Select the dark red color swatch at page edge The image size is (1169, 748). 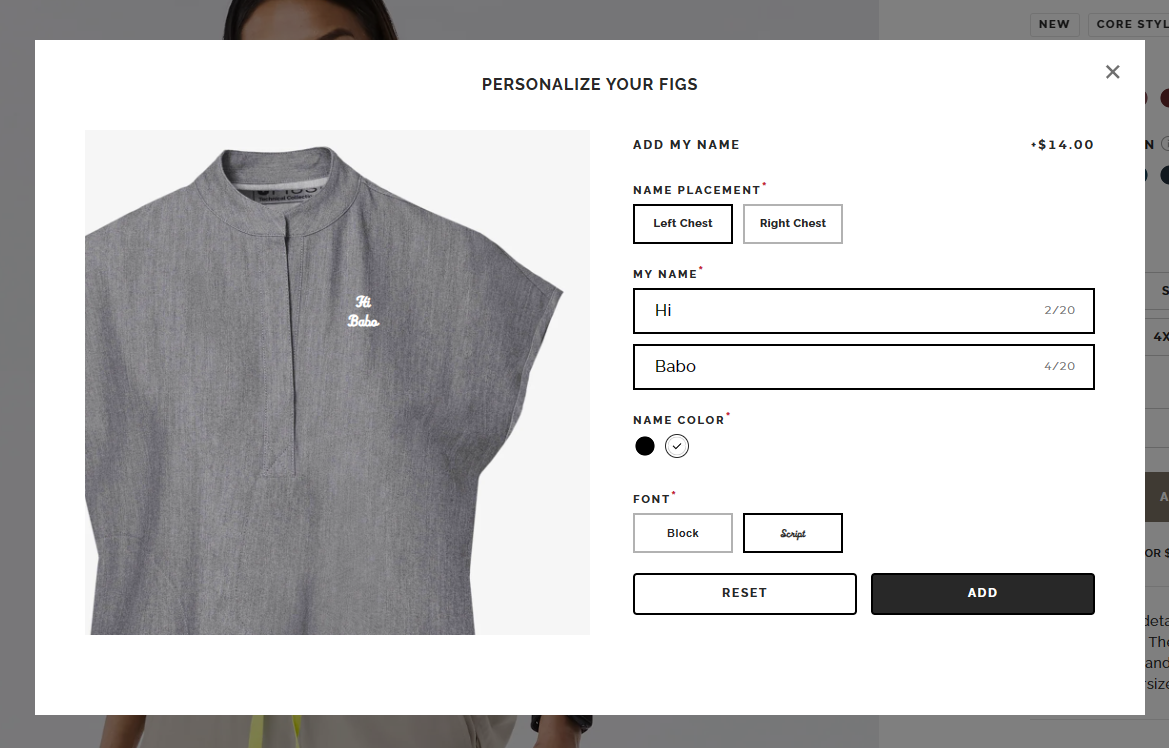pos(1164,98)
